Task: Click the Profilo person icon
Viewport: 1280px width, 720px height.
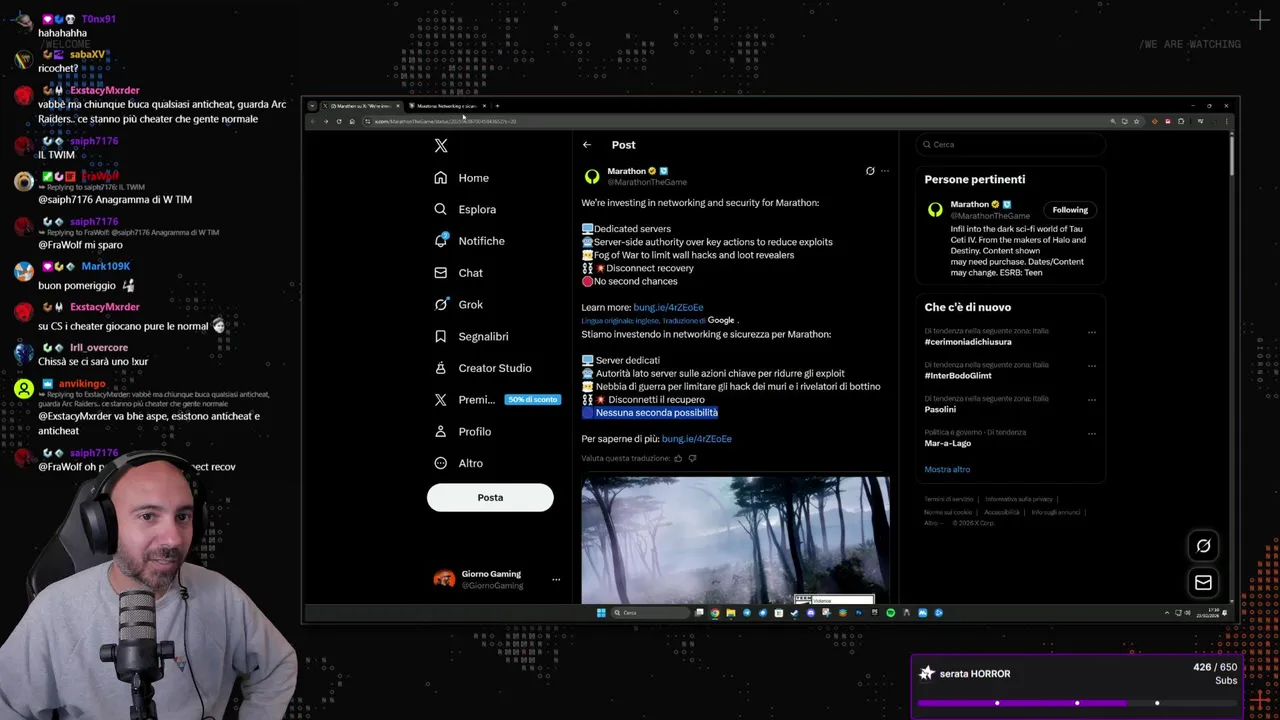Action: pyautogui.click(x=441, y=431)
